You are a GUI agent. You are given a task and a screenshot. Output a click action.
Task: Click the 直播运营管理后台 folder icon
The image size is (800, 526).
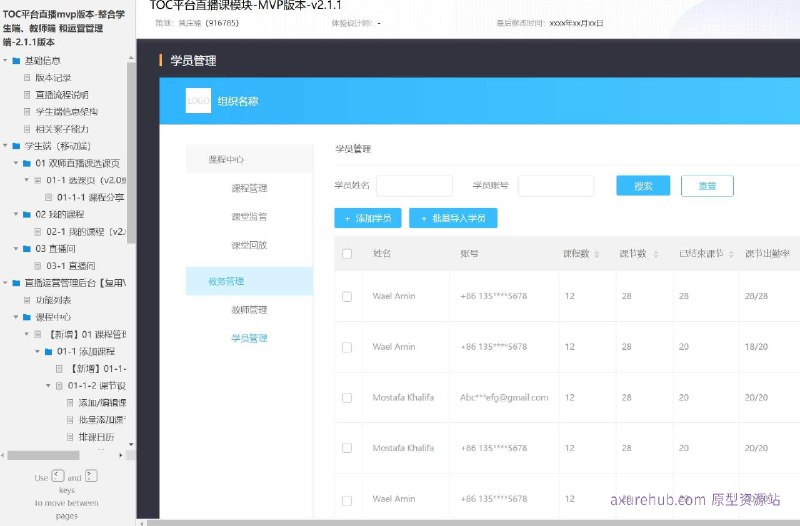coord(16,283)
